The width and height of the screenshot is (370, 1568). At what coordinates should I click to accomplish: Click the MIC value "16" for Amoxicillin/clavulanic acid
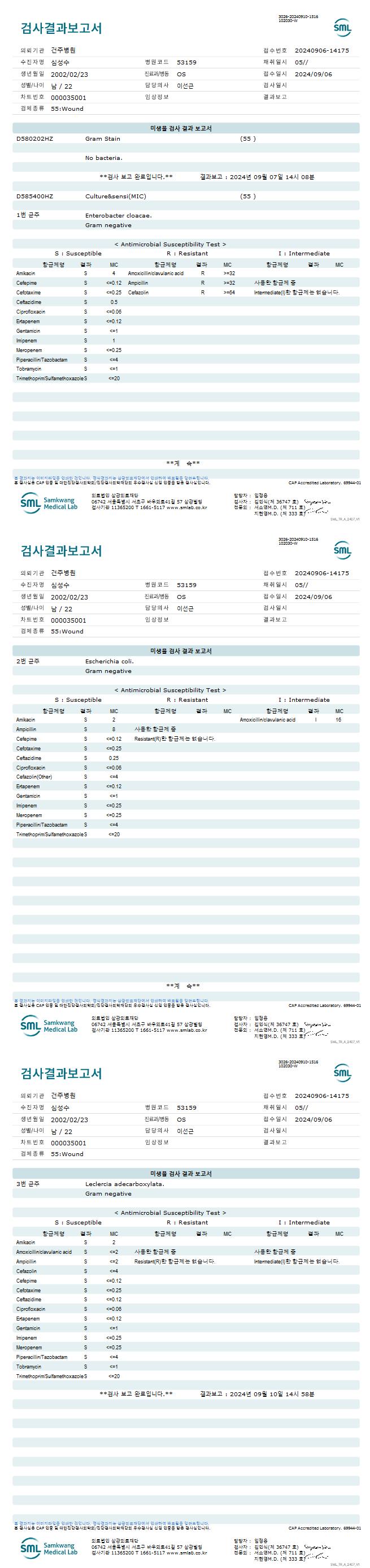coord(338,720)
